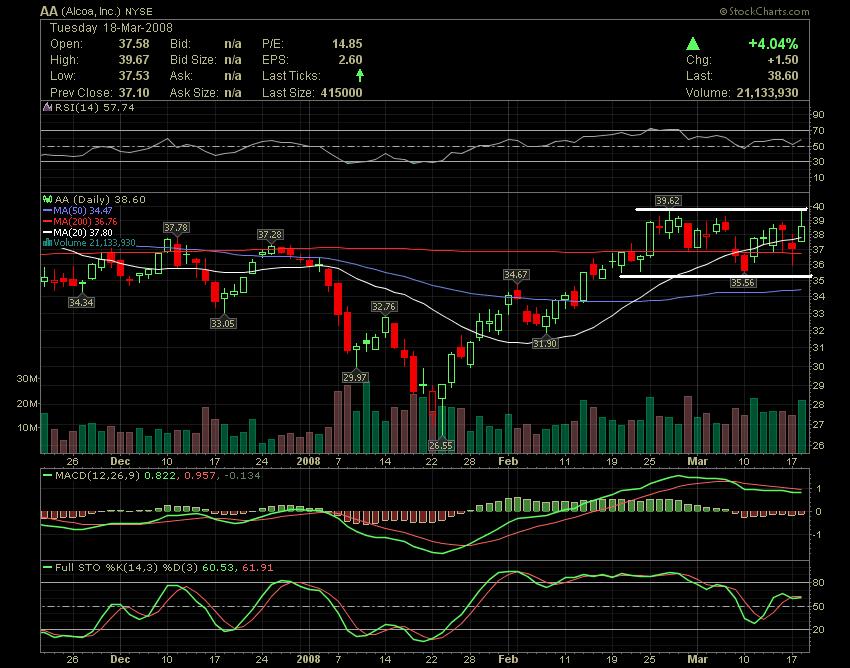The height and width of the screenshot is (668, 850).
Task: Click the +4.04% percent change
Action: pos(773,44)
